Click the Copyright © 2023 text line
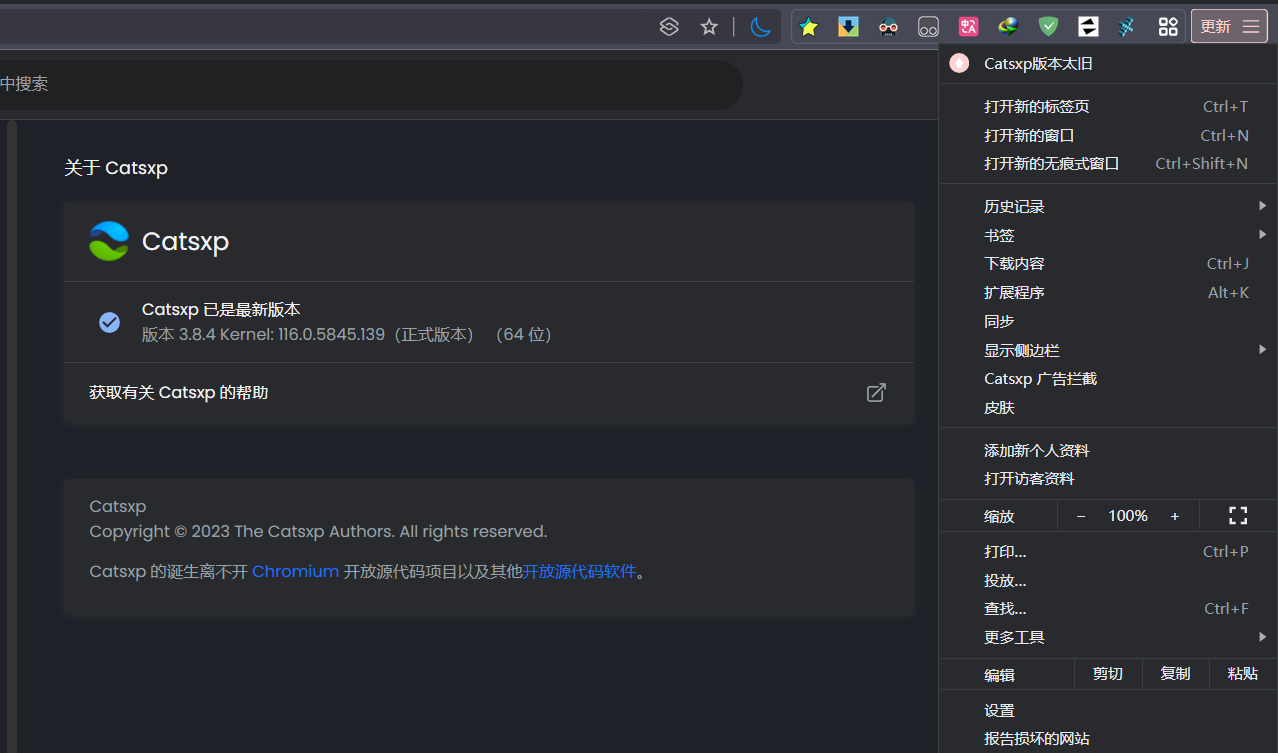This screenshot has width=1278, height=753. click(318, 532)
